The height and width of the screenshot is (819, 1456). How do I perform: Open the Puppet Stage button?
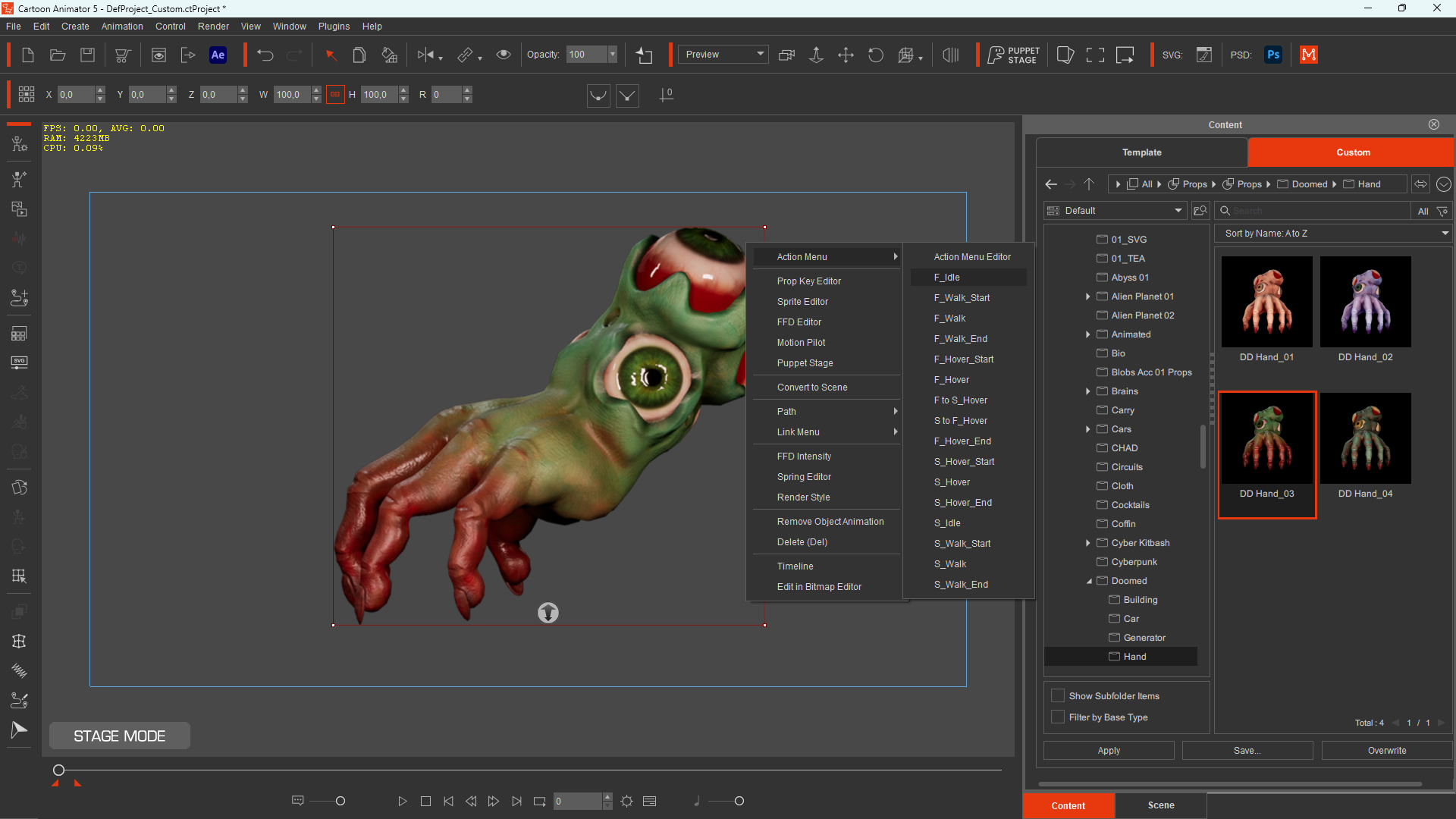[x=1013, y=55]
